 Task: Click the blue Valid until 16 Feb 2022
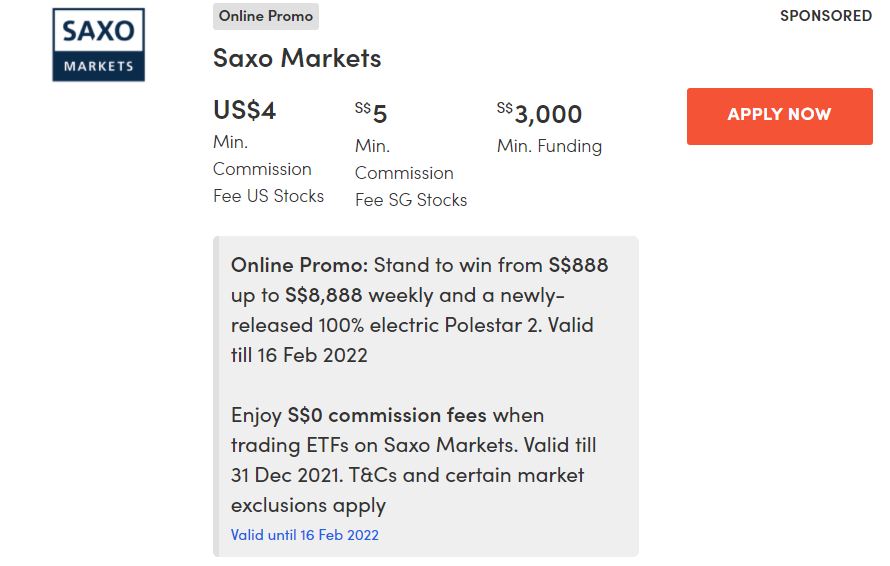tap(304, 535)
